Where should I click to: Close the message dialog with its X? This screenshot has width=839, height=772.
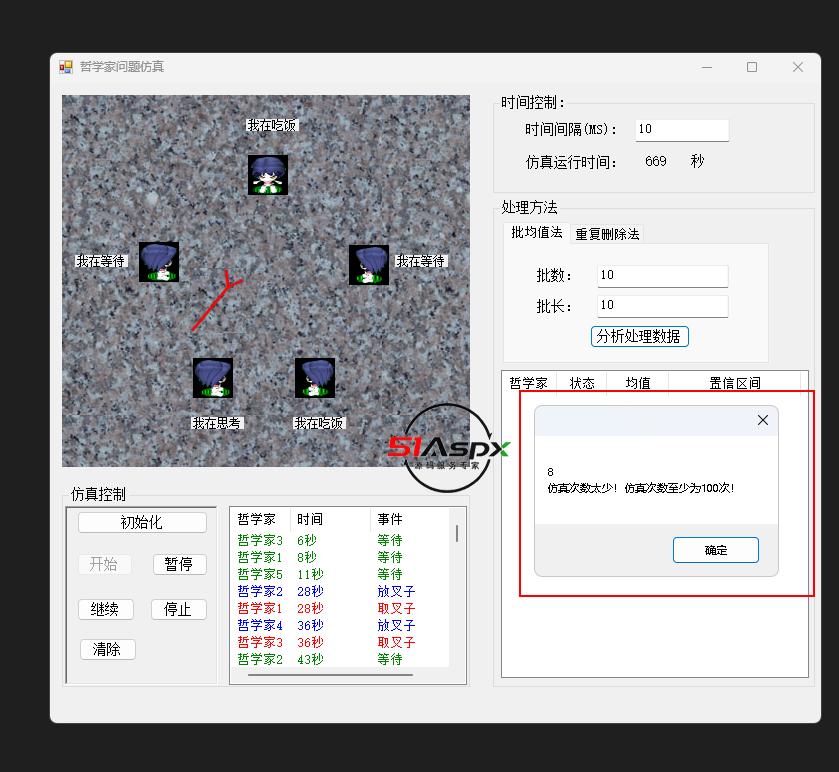pyautogui.click(x=762, y=421)
